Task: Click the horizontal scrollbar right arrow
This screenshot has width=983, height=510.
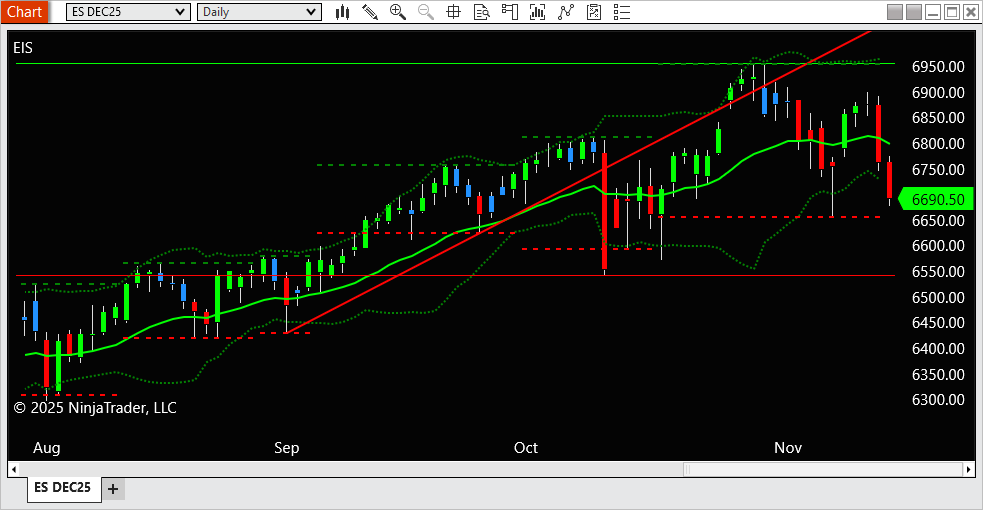Action: point(969,469)
